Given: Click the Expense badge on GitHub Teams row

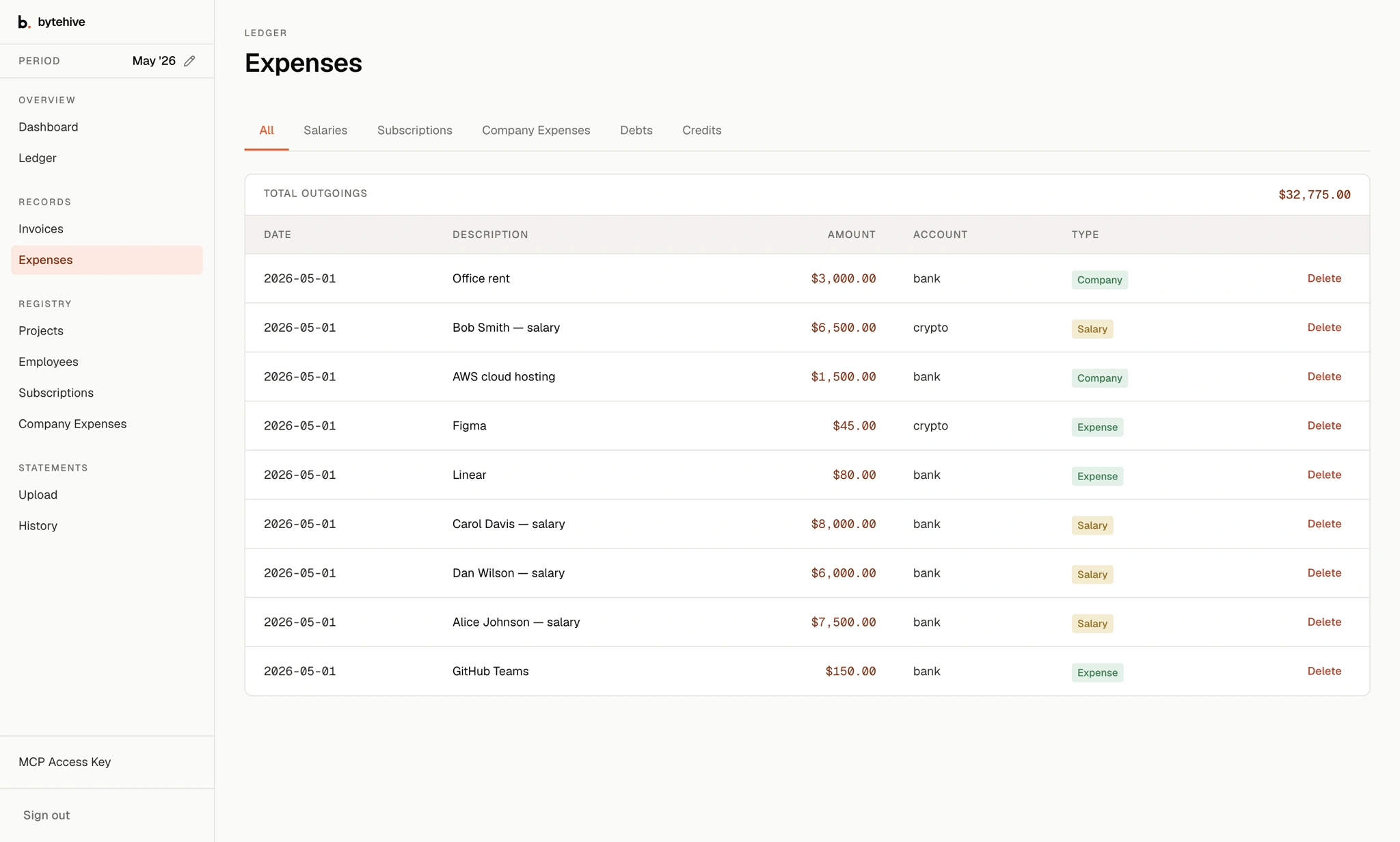Looking at the screenshot, I should (x=1097, y=672).
